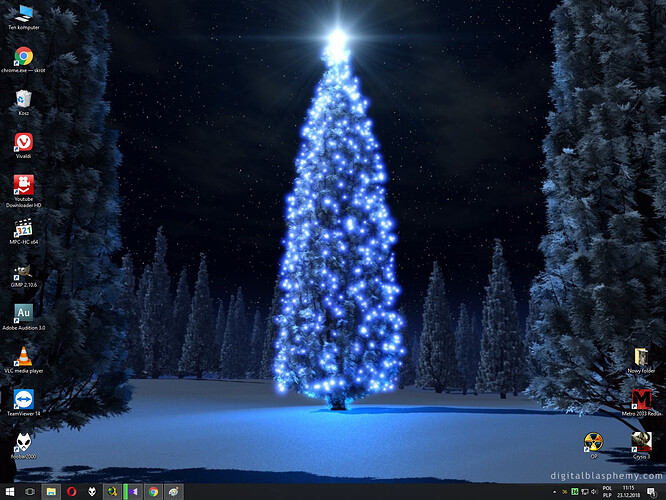Select the VLC media player icon
Image resolution: width=666 pixels, height=500 pixels.
pos(23,357)
